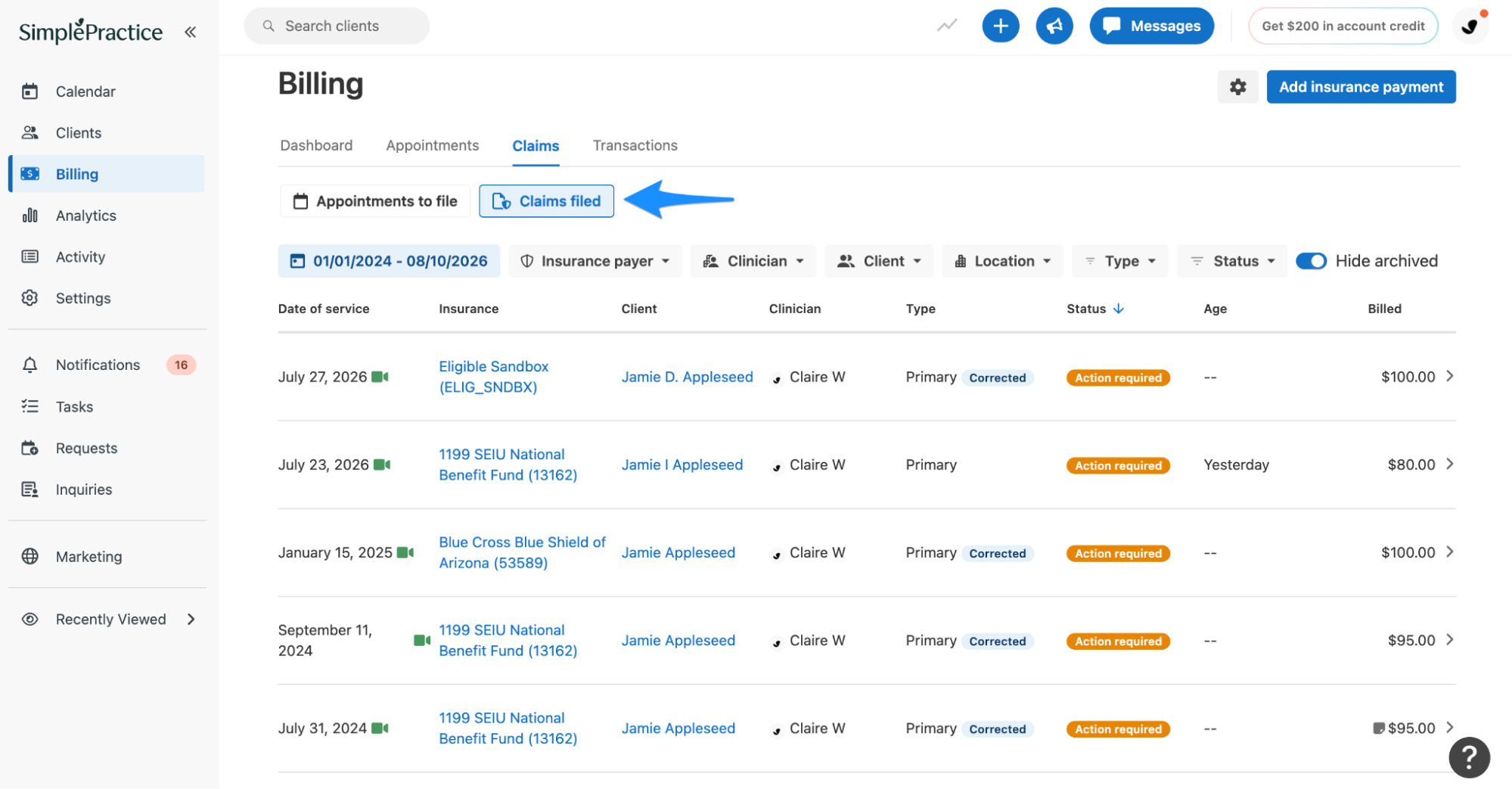Open claim details chevron for January 15, 2025 row
1512x789 pixels.
pos(1449,552)
